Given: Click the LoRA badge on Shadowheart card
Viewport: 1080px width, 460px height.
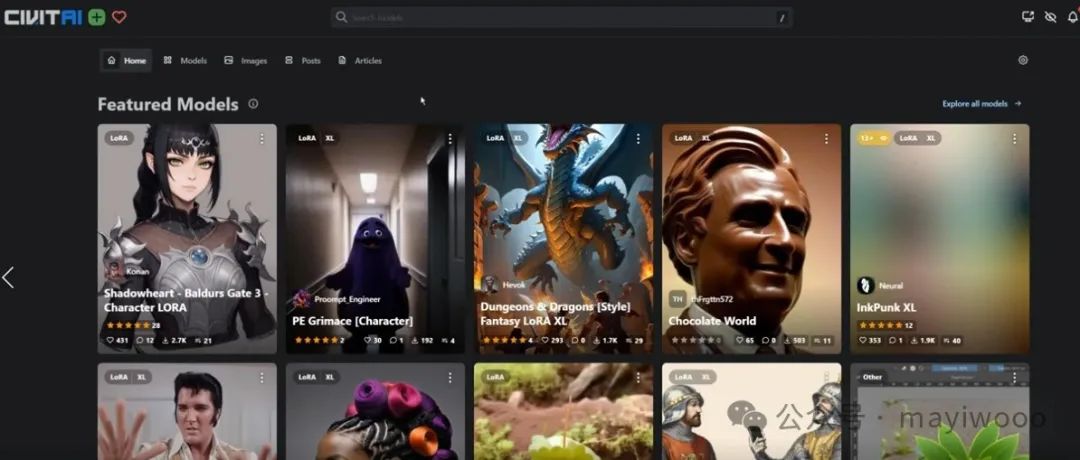Looking at the screenshot, I should click(x=119, y=138).
